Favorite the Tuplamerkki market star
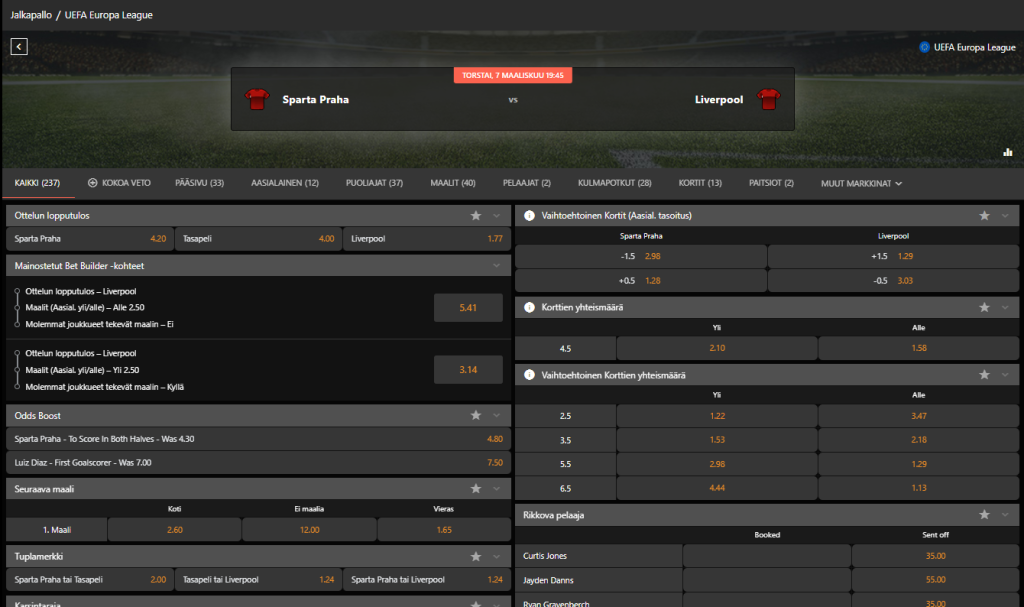 point(476,557)
